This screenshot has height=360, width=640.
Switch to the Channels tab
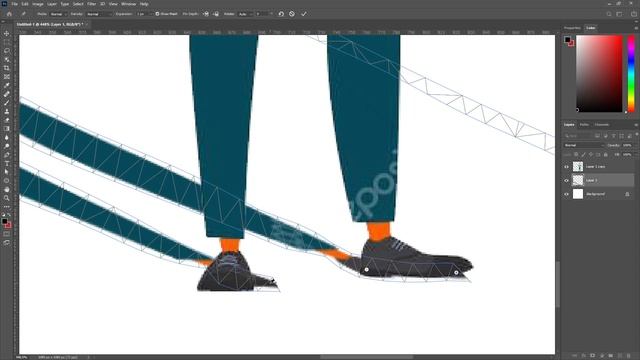click(x=602, y=125)
